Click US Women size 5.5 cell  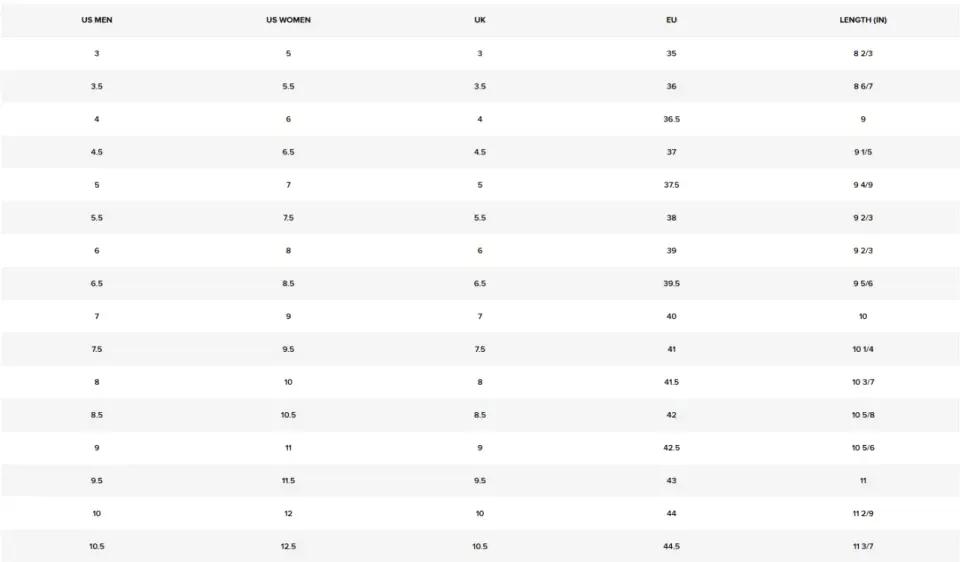point(288,86)
